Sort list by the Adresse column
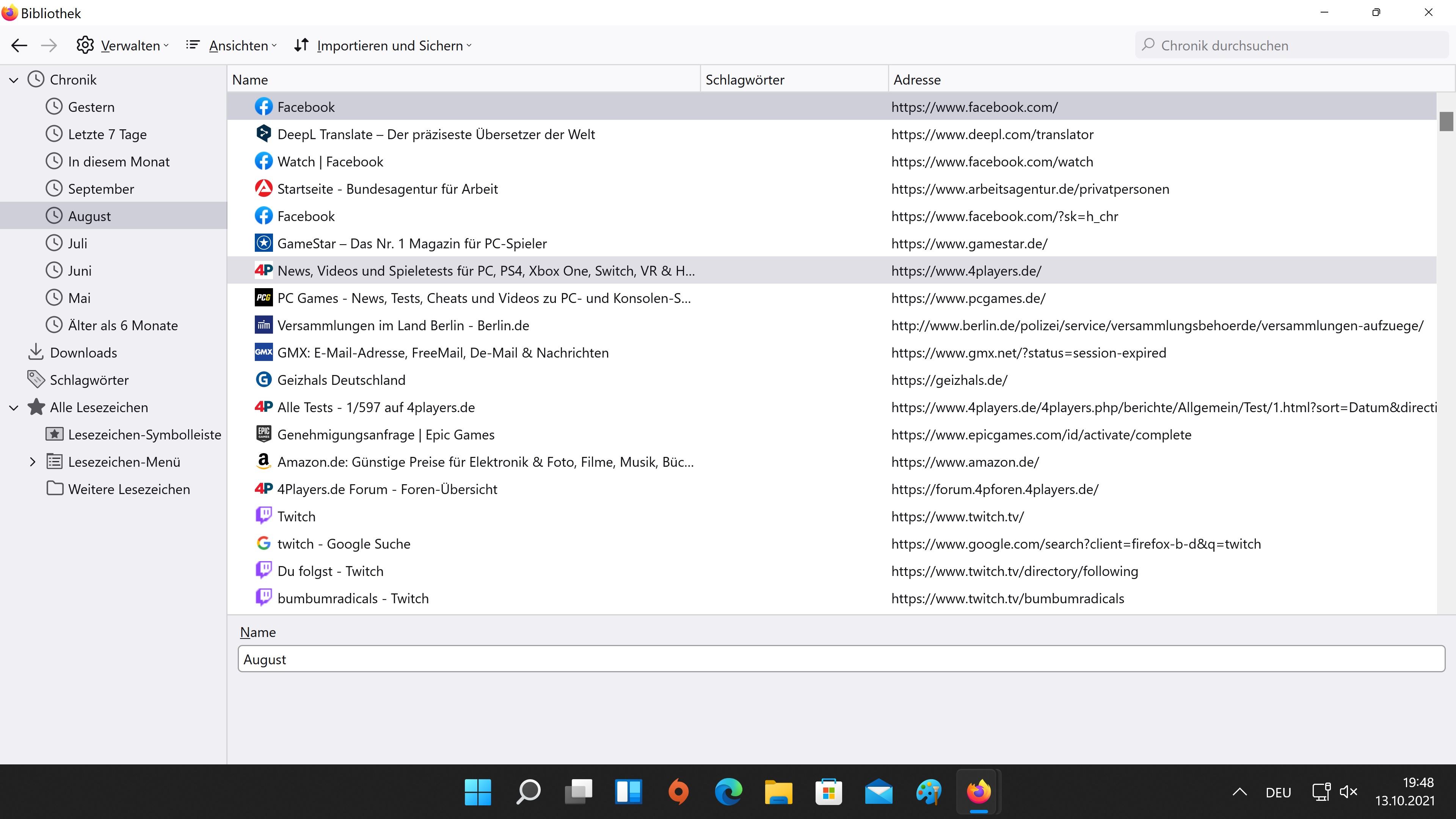This screenshot has width=1456, height=819. click(x=1171, y=80)
